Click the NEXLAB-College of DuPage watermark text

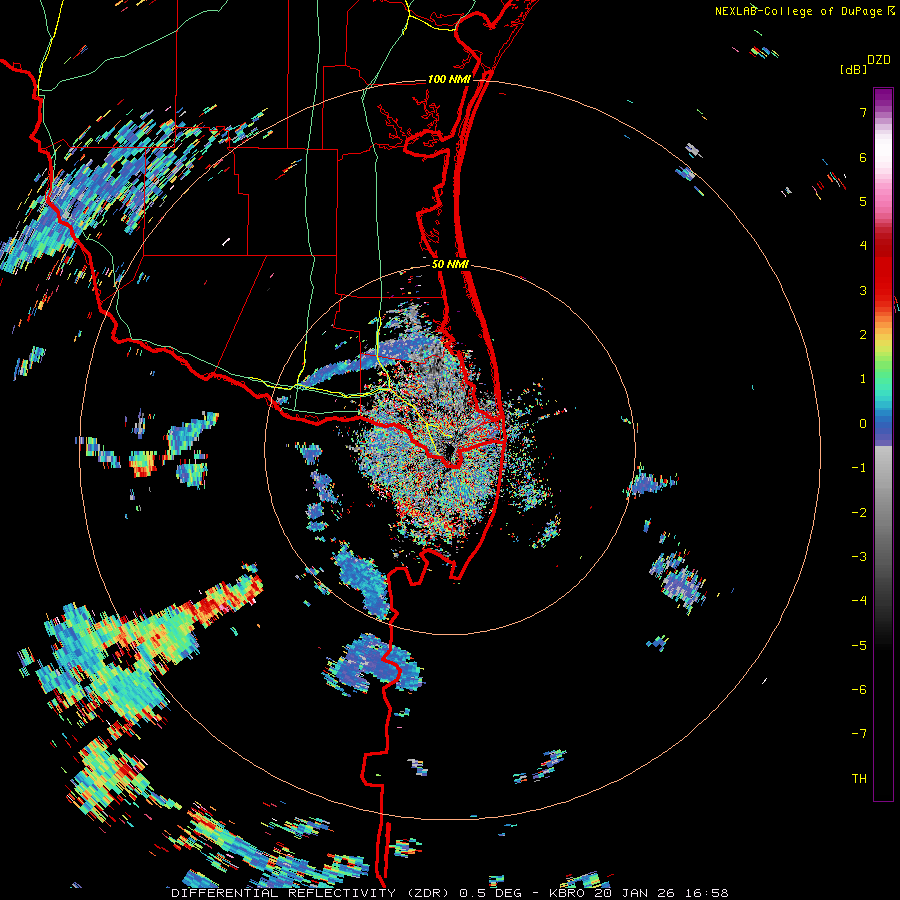click(x=800, y=11)
